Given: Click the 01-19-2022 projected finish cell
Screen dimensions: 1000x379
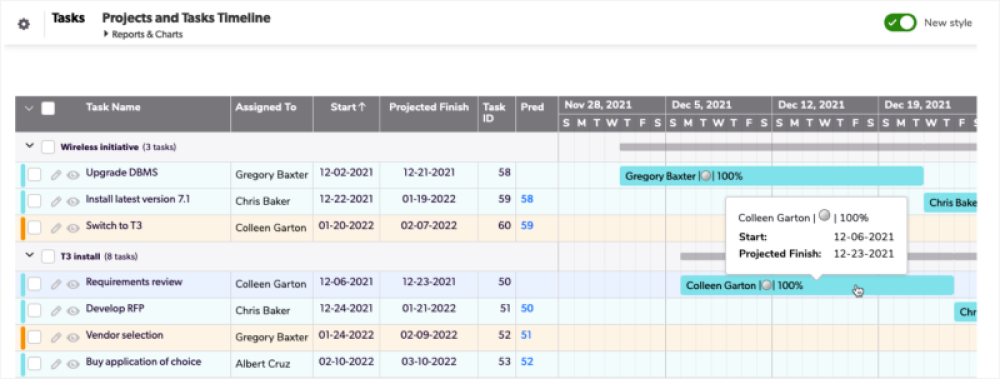Looking at the screenshot, I should pos(429,199).
